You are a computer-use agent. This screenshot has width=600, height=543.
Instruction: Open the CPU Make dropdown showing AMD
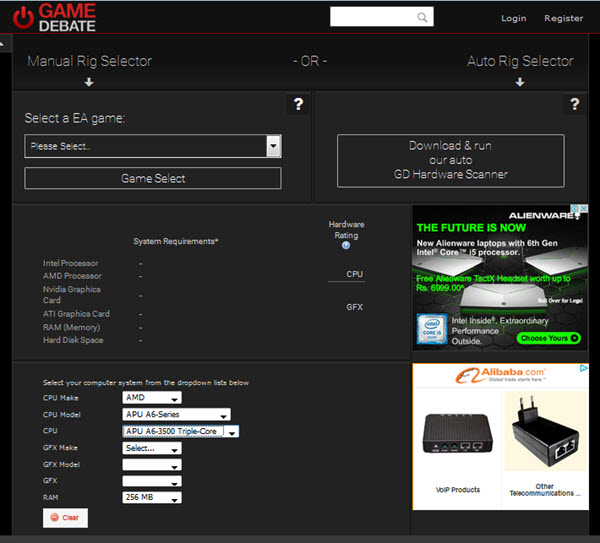click(152, 398)
